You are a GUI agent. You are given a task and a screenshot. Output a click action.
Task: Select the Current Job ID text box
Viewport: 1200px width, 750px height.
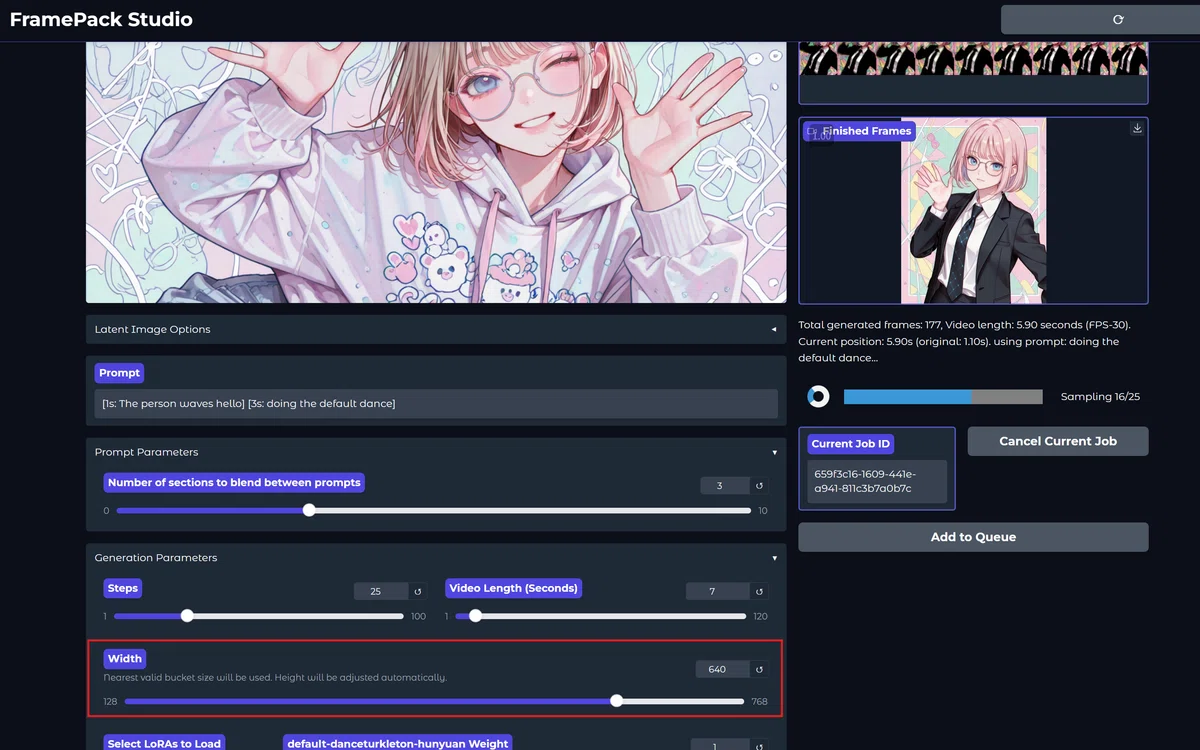(877, 481)
